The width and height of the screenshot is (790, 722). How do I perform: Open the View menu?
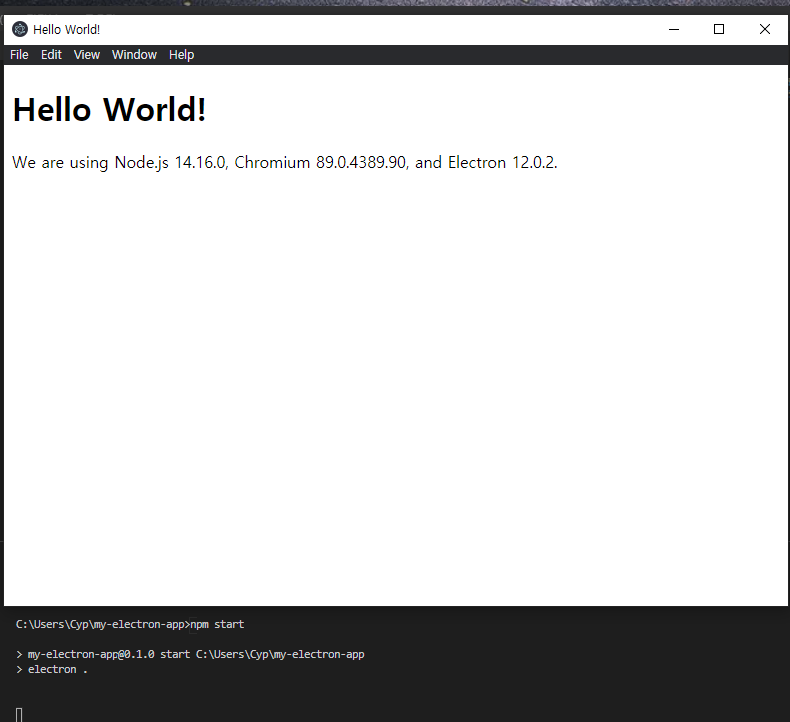click(x=87, y=54)
